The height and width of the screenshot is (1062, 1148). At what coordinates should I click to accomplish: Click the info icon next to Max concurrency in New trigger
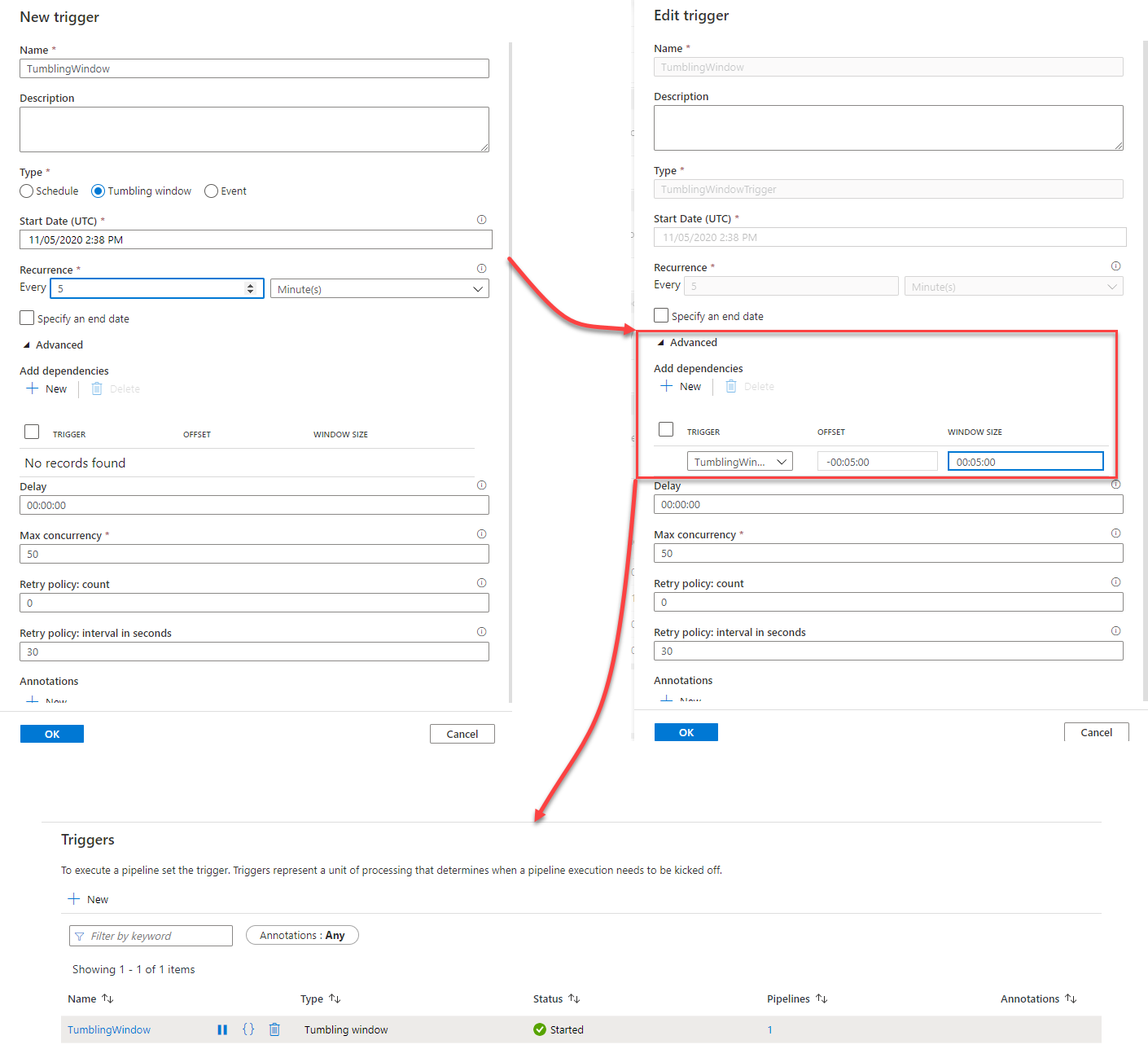481,534
